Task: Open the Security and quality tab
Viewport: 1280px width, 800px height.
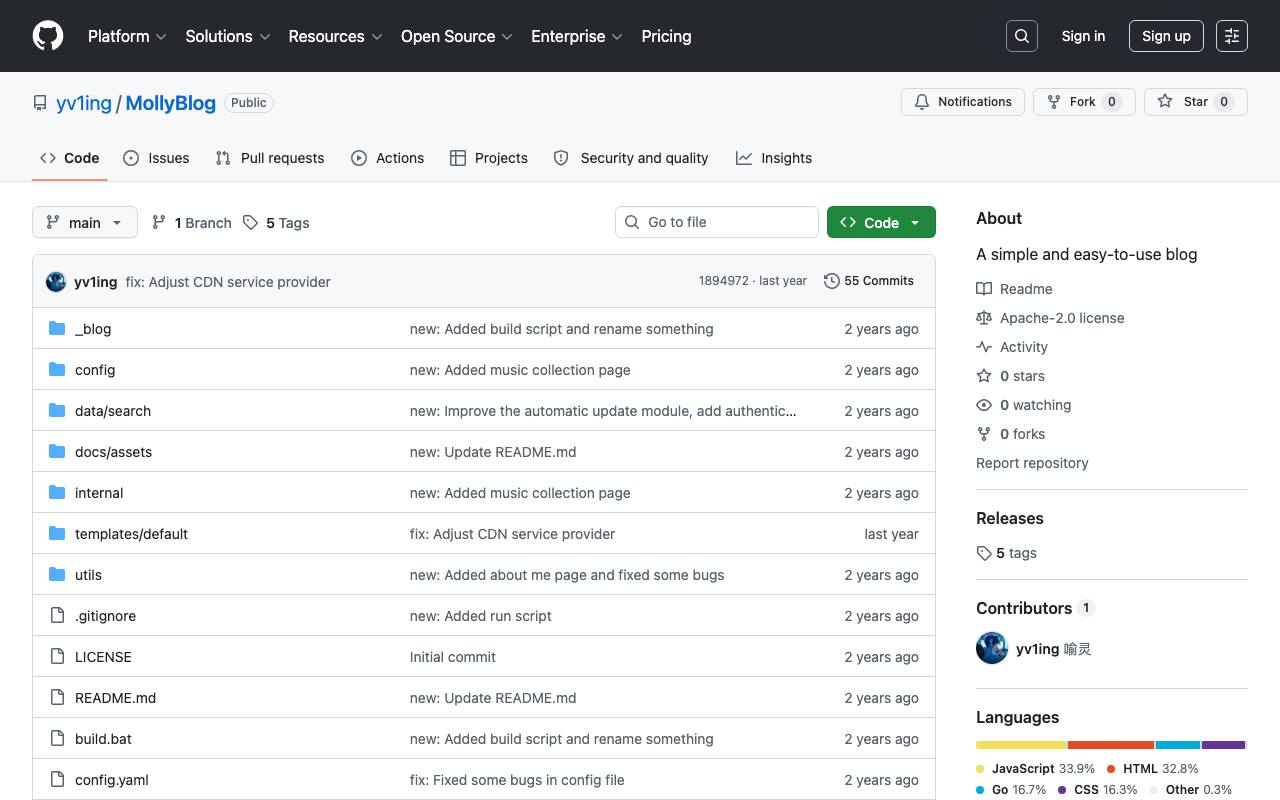Action: [x=631, y=158]
